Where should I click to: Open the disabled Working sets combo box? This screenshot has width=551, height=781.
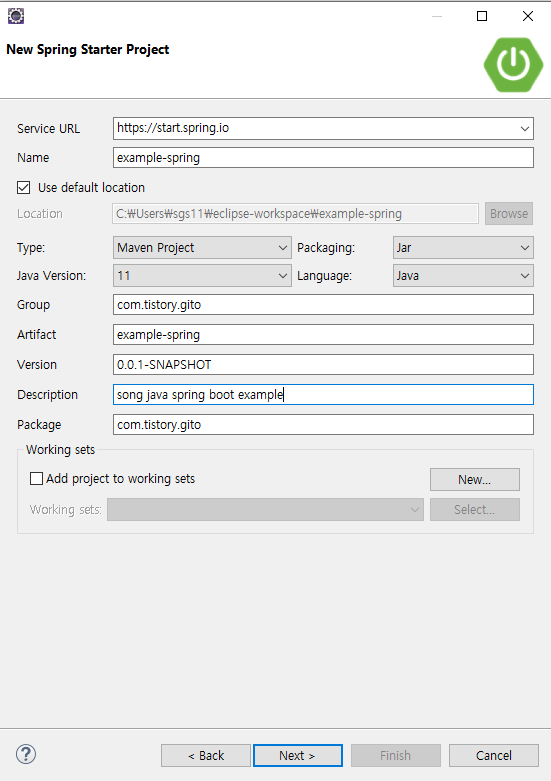pos(265,510)
